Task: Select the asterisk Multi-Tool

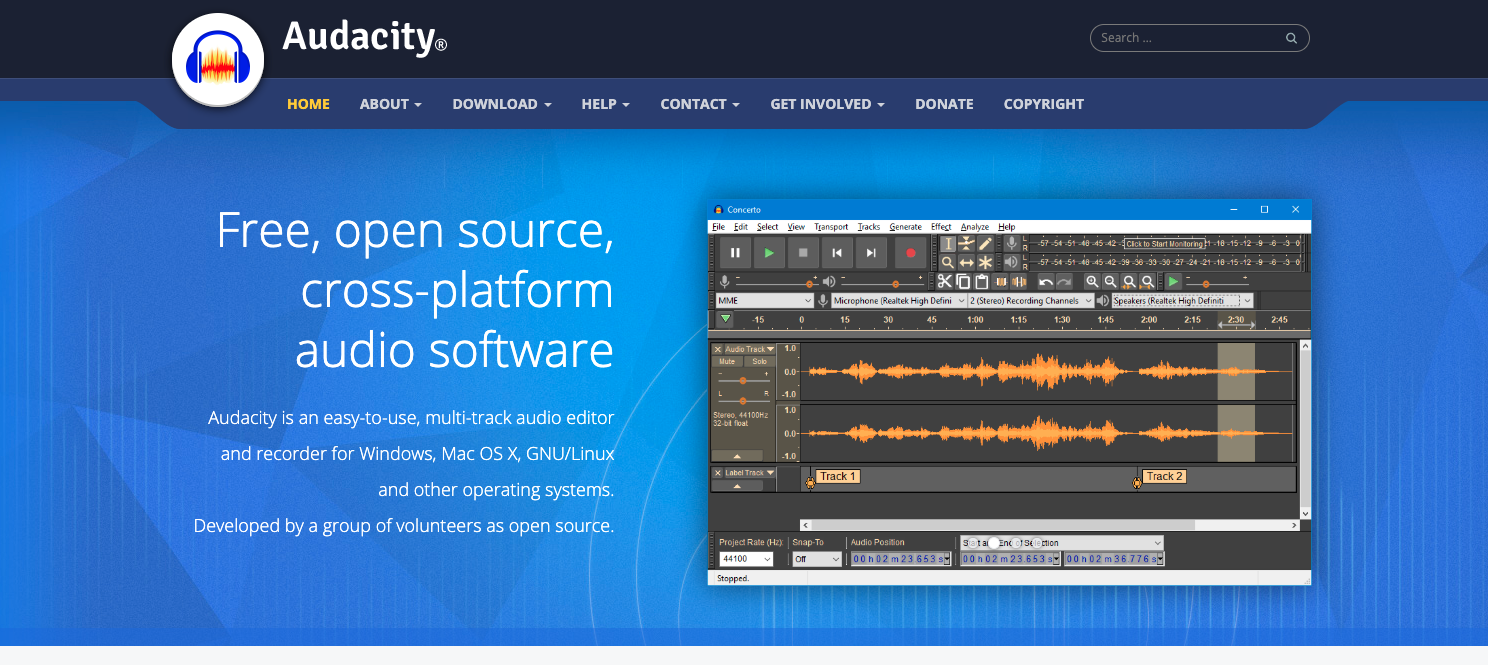Action: tap(985, 262)
